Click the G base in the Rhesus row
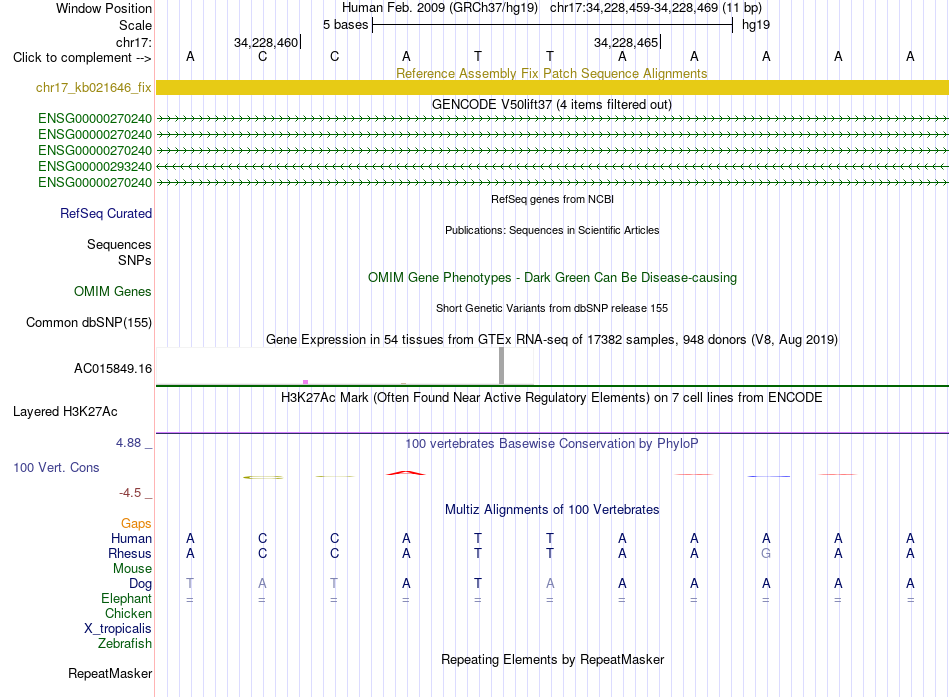 pyautogui.click(x=766, y=553)
